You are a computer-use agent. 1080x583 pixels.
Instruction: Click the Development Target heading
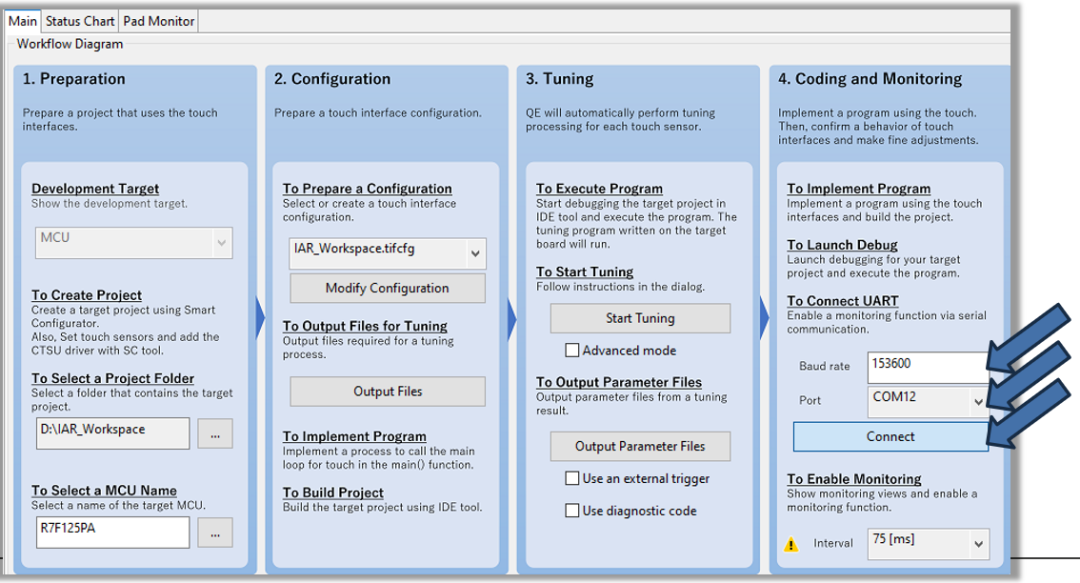pyautogui.click(x=95, y=189)
